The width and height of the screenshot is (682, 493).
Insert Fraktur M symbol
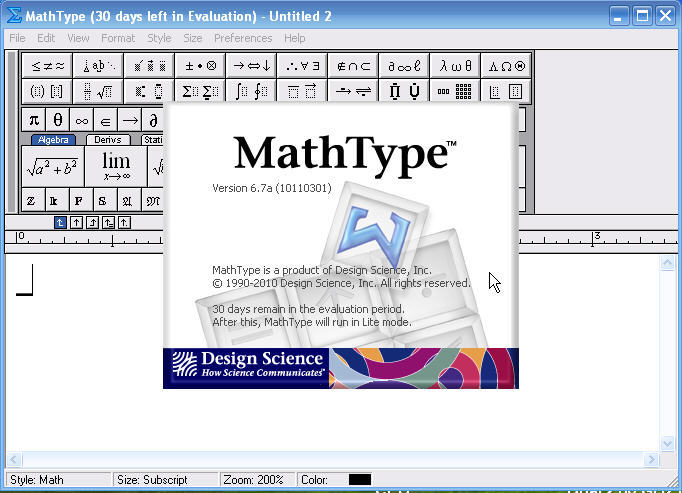click(x=153, y=201)
